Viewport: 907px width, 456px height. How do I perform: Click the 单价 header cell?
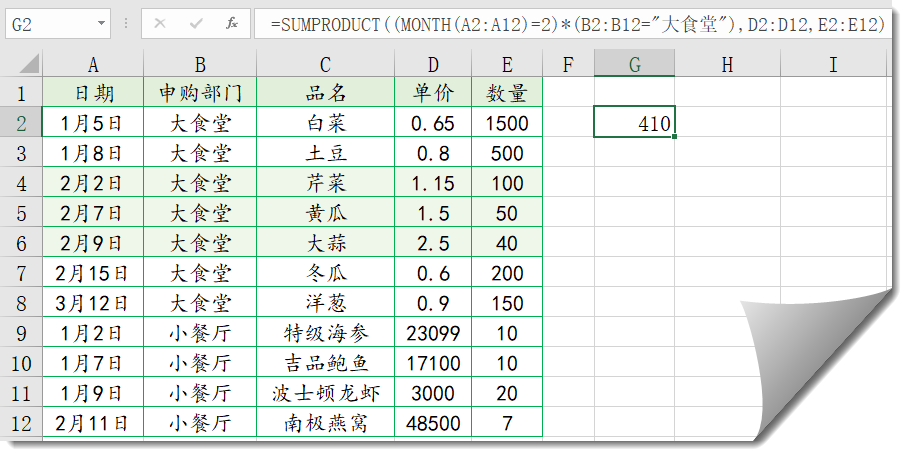pyautogui.click(x=433, y=93)
